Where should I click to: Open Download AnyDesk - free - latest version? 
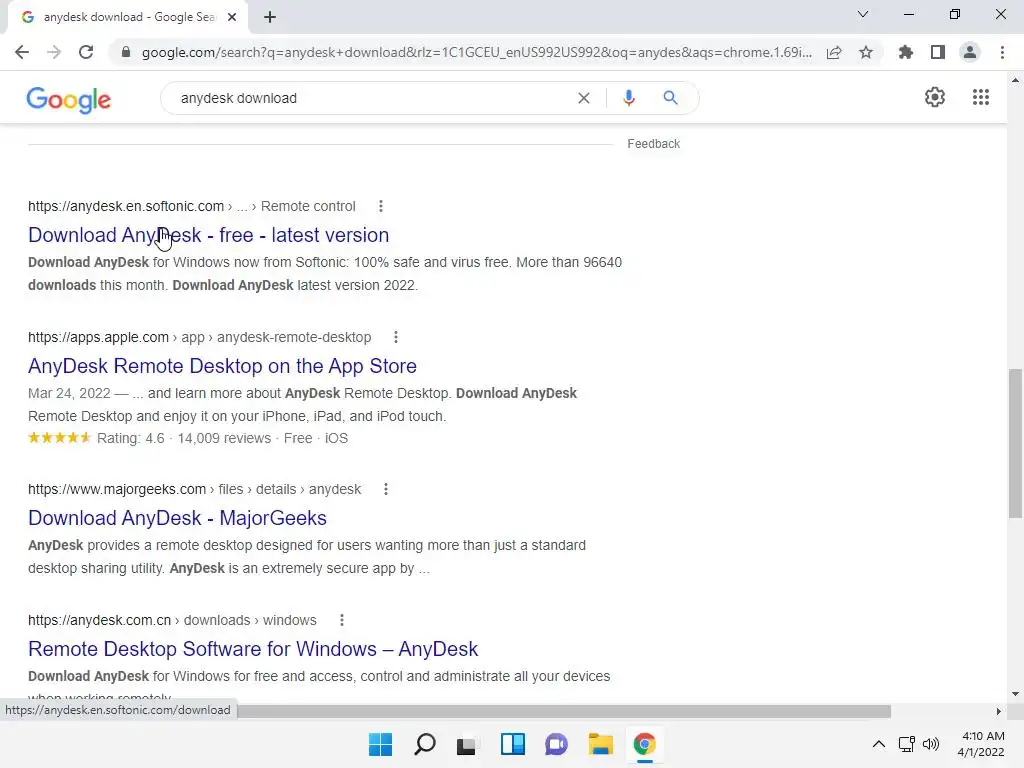point(208,235)
